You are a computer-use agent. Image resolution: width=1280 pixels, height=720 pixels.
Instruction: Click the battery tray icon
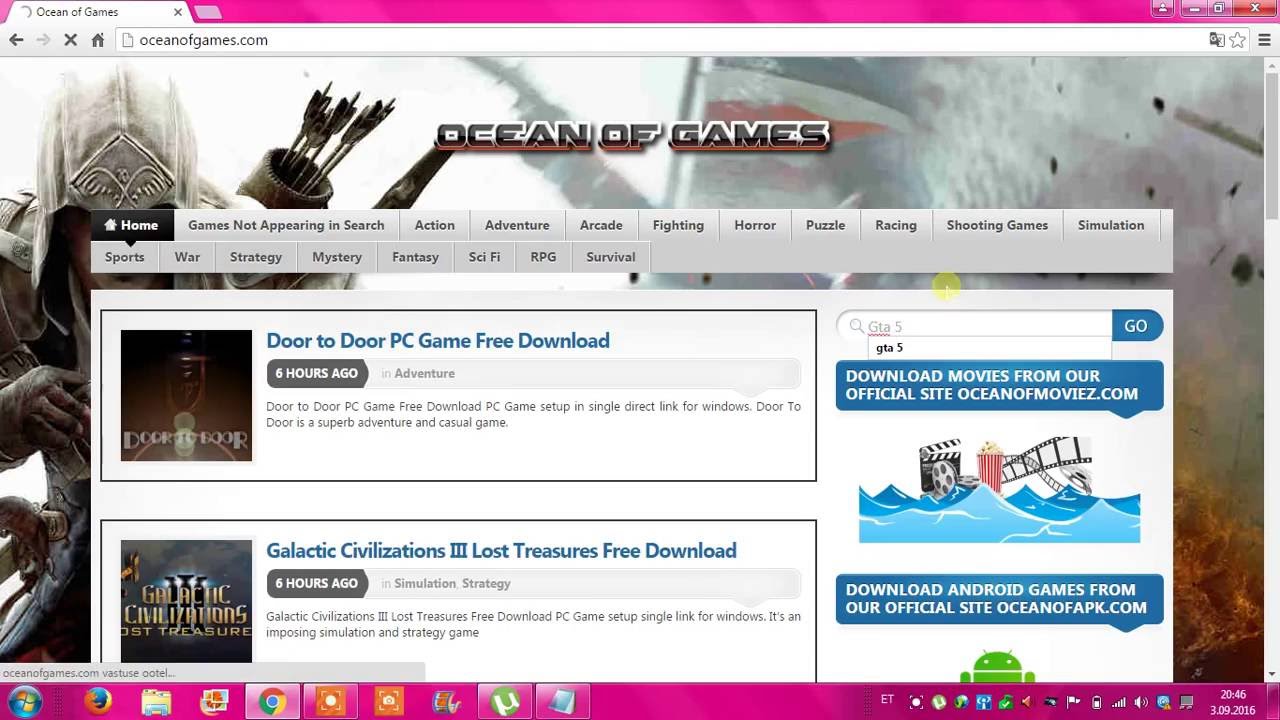pos(1097,702)
